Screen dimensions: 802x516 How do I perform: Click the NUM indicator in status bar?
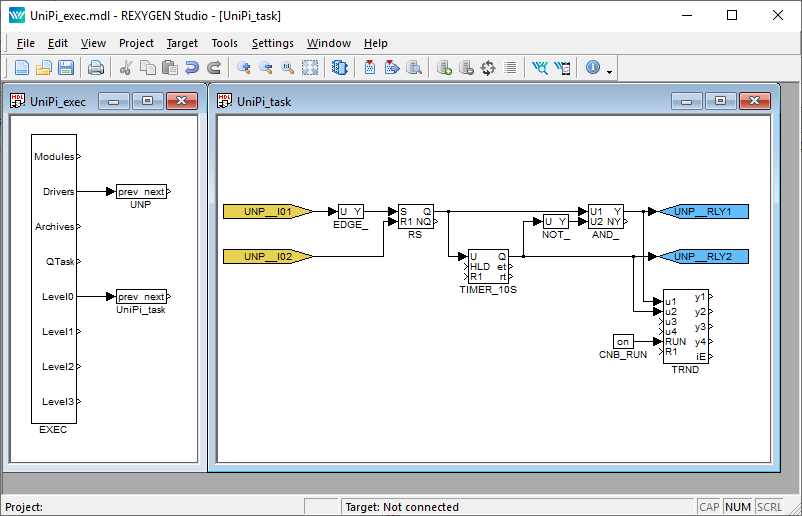click(x=738, y=507)
